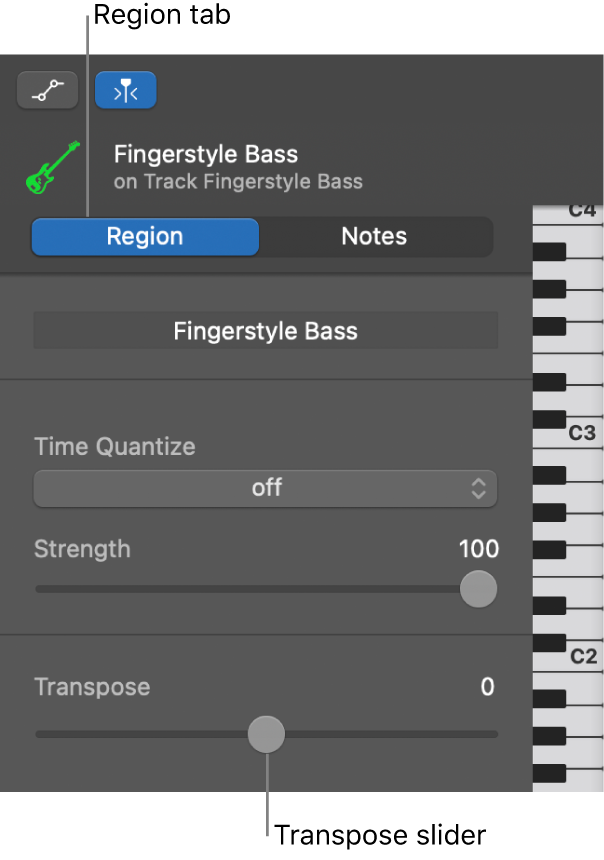Click the Fingerstyle Bass region name field
Image resolution: width=604 pixels, height=860 pixels.
point(265,330)
